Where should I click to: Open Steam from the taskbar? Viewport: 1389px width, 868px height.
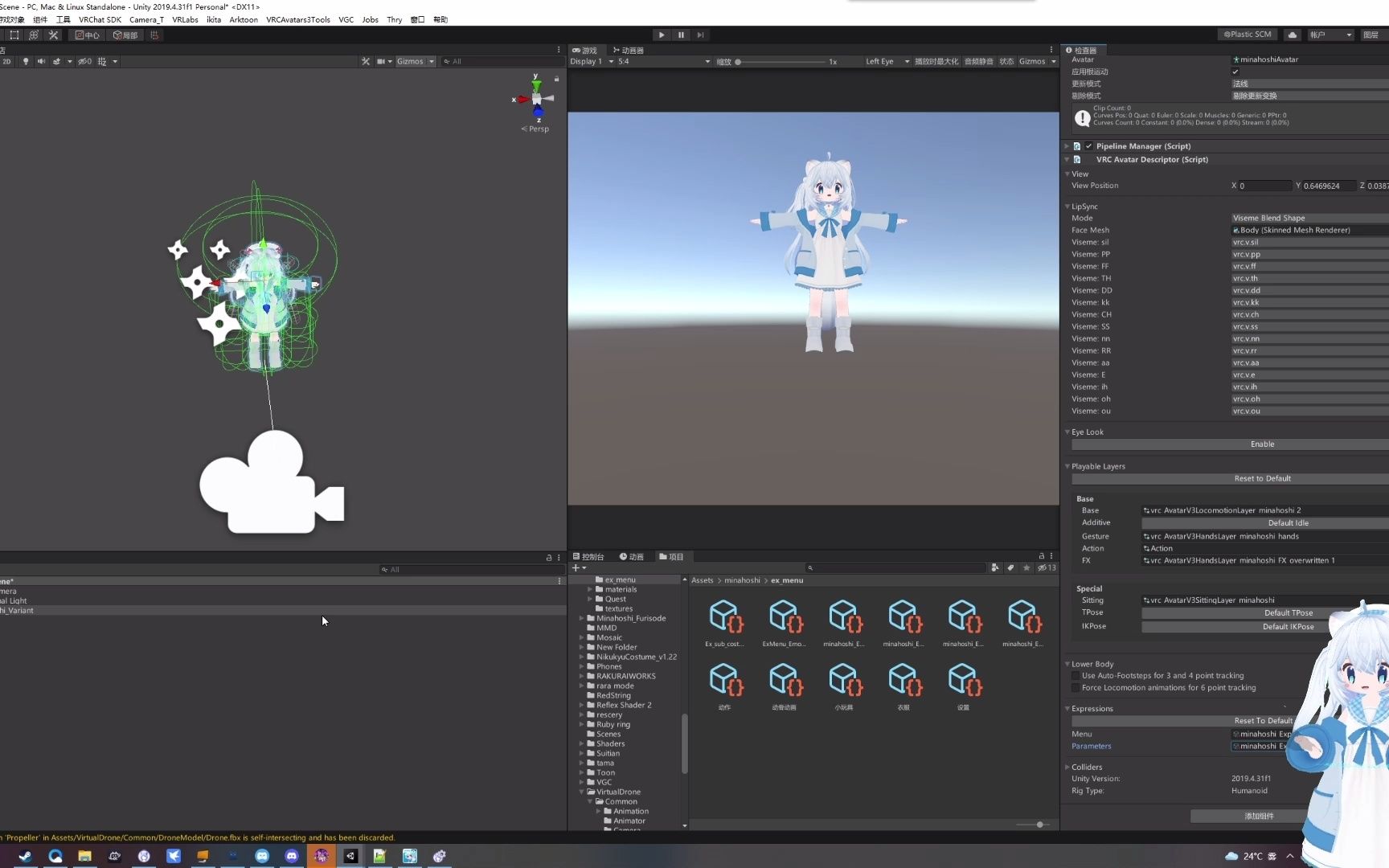(x=25, y=856)
